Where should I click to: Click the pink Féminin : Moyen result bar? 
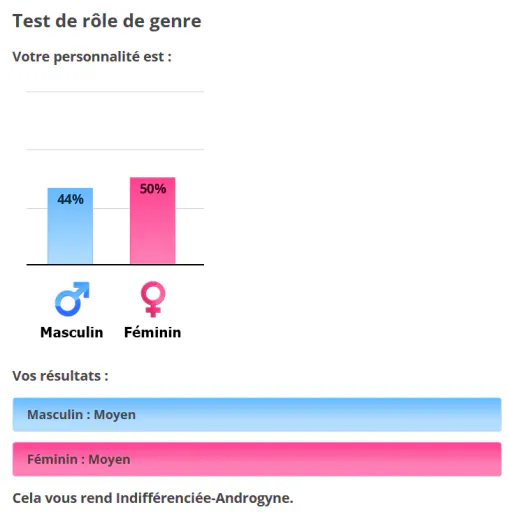[x=257, y=459]
